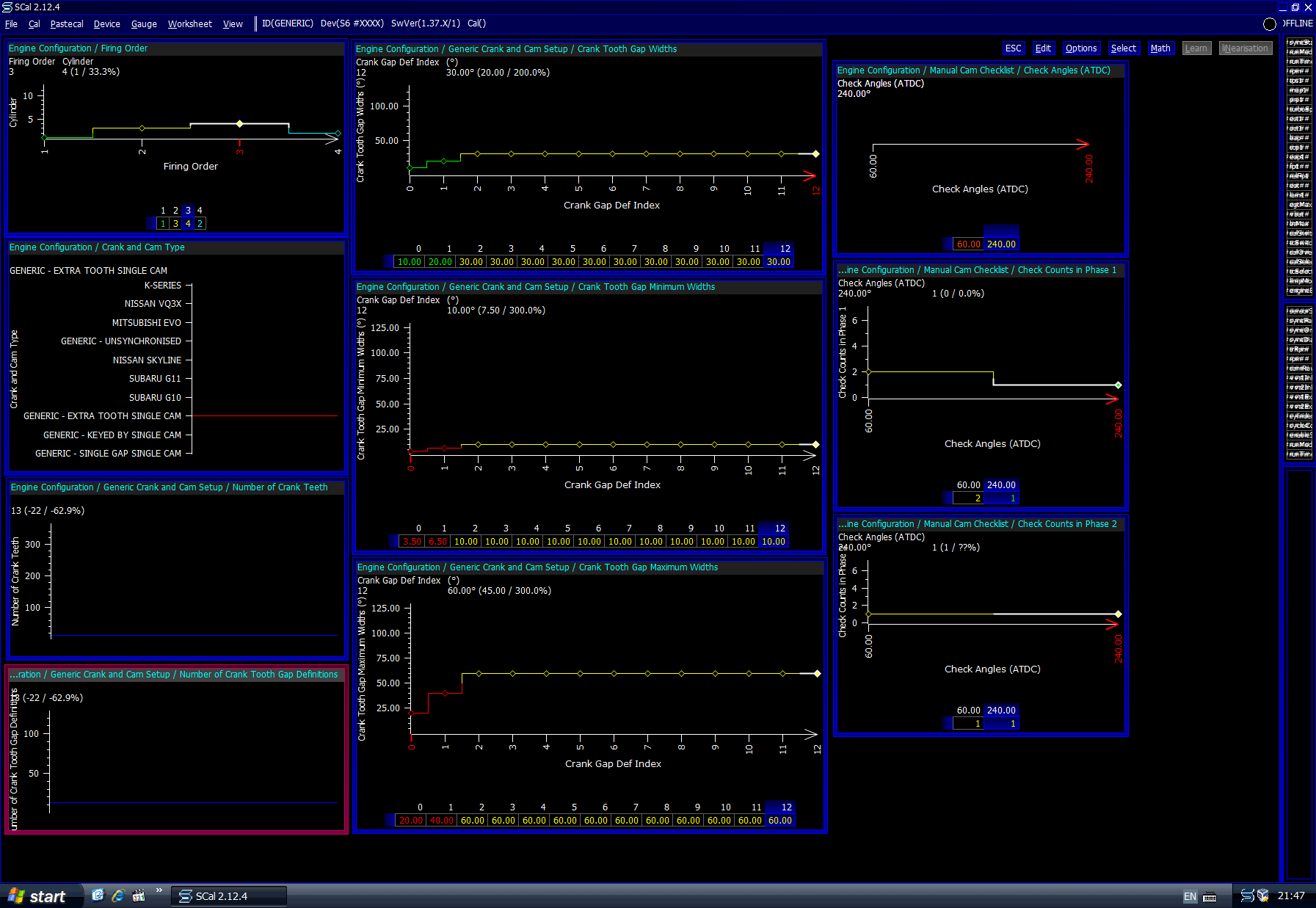Click the Options button
Viewport: 1316px width, 908px height.
click(x=1081, y=48)
